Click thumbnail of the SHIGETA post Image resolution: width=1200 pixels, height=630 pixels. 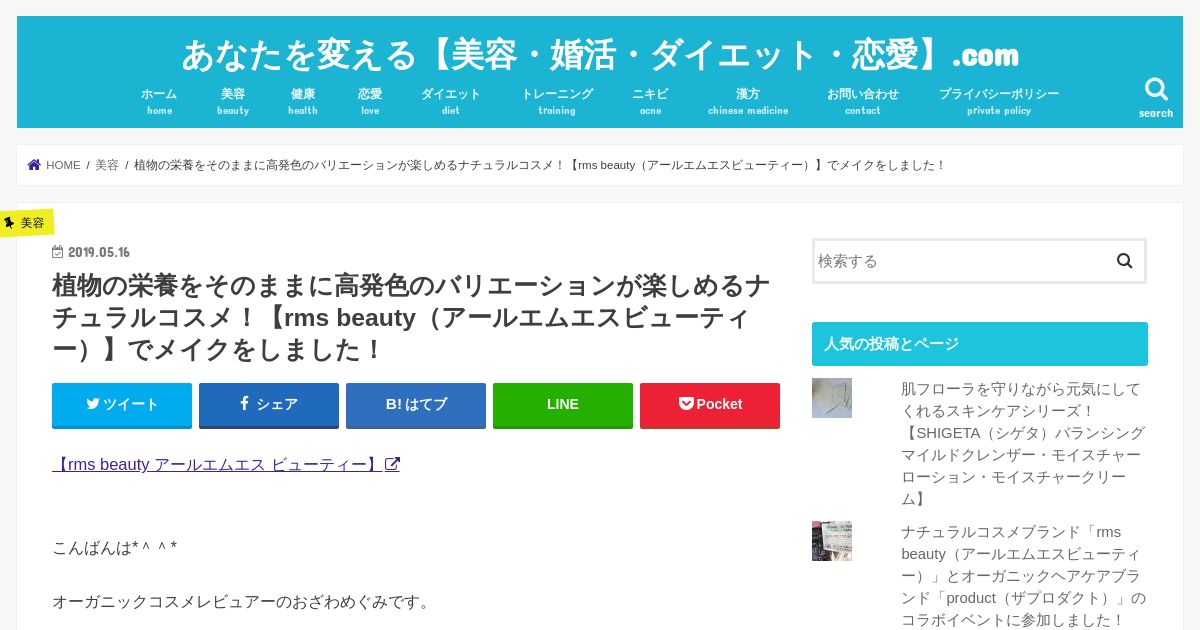[832, 398]
